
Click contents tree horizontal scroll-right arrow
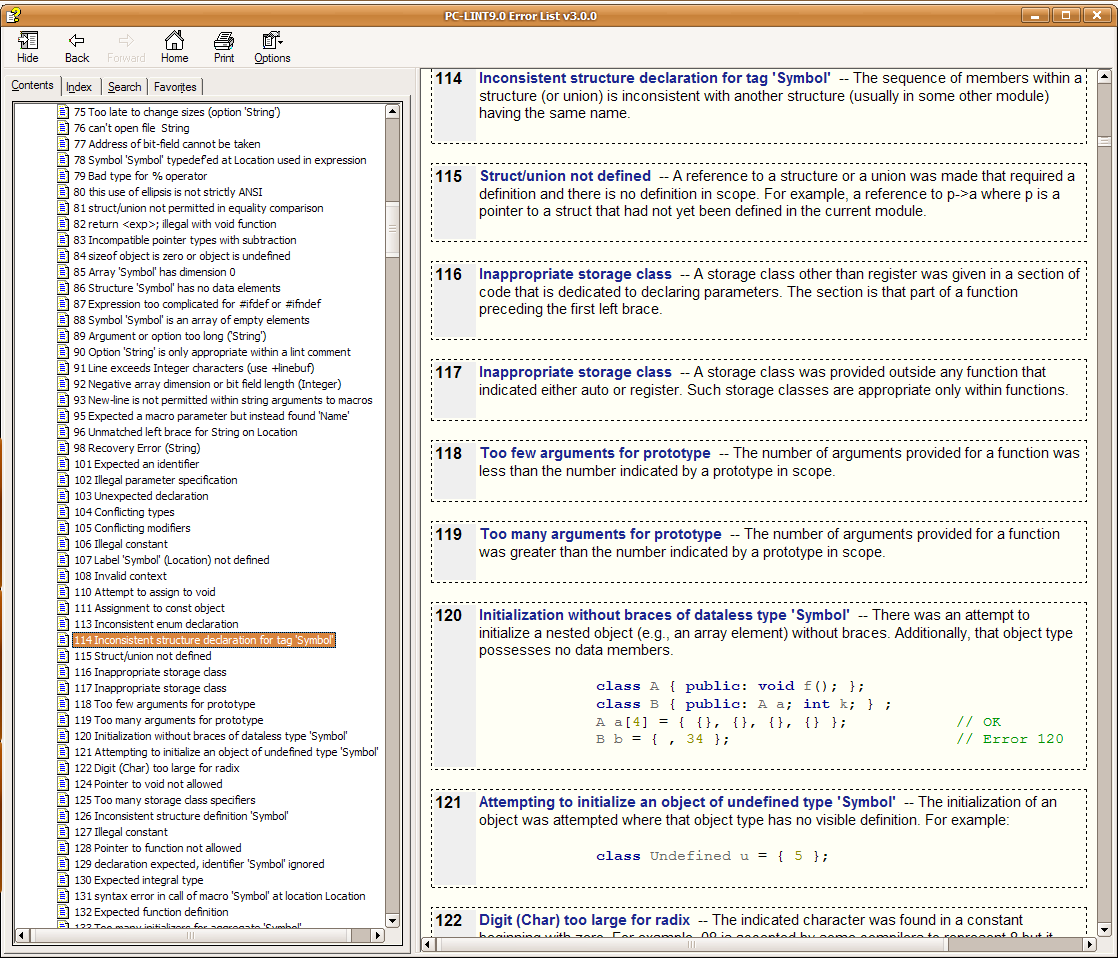point(378,935)
